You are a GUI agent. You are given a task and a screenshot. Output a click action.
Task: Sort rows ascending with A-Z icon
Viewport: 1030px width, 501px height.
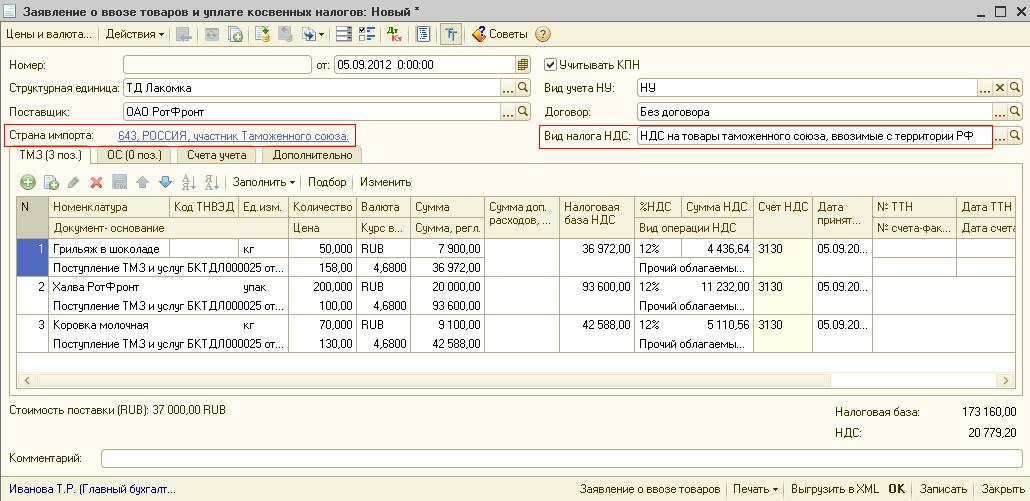click(188, 182)
